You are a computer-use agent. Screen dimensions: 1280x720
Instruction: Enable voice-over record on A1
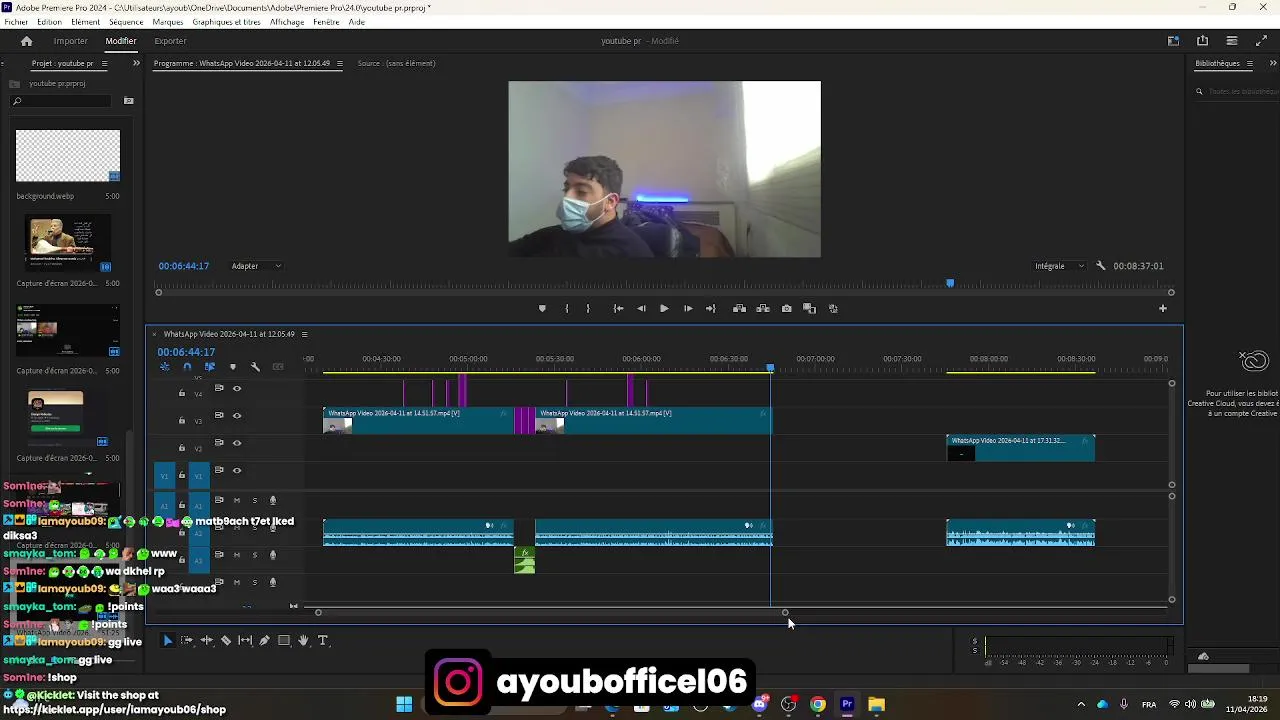click(272, 500)
